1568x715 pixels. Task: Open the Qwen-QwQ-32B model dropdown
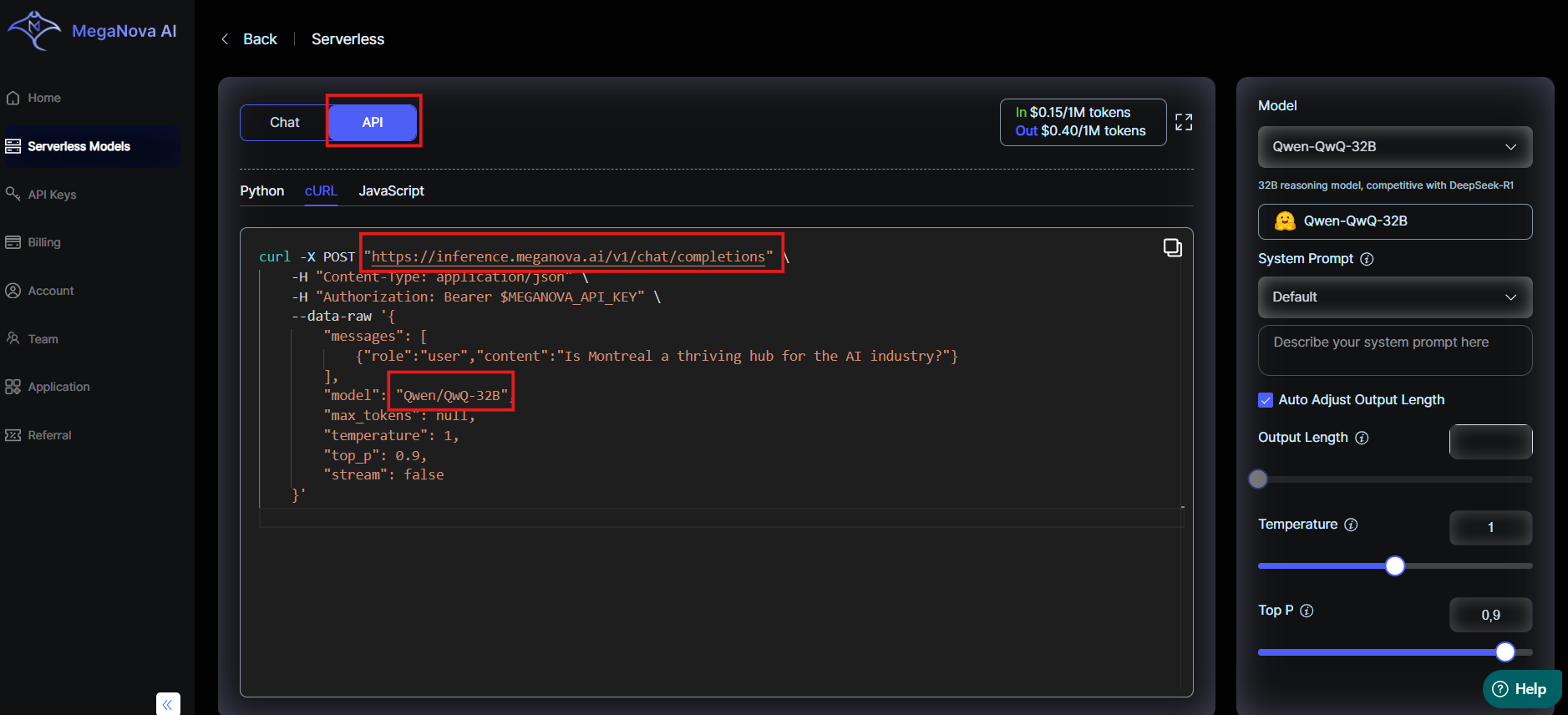pyautogui.click(x=1394, y=147)
